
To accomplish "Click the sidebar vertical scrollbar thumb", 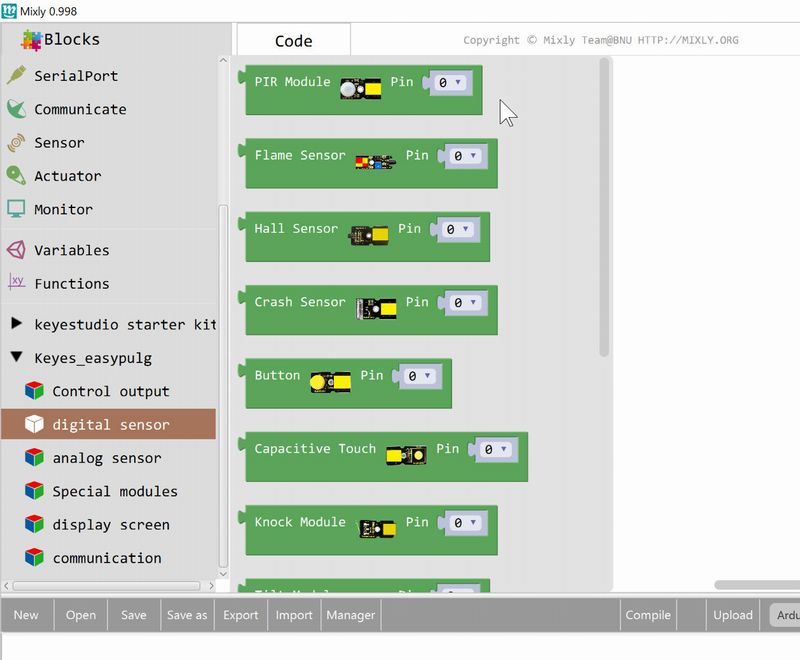I will (223, 386).
